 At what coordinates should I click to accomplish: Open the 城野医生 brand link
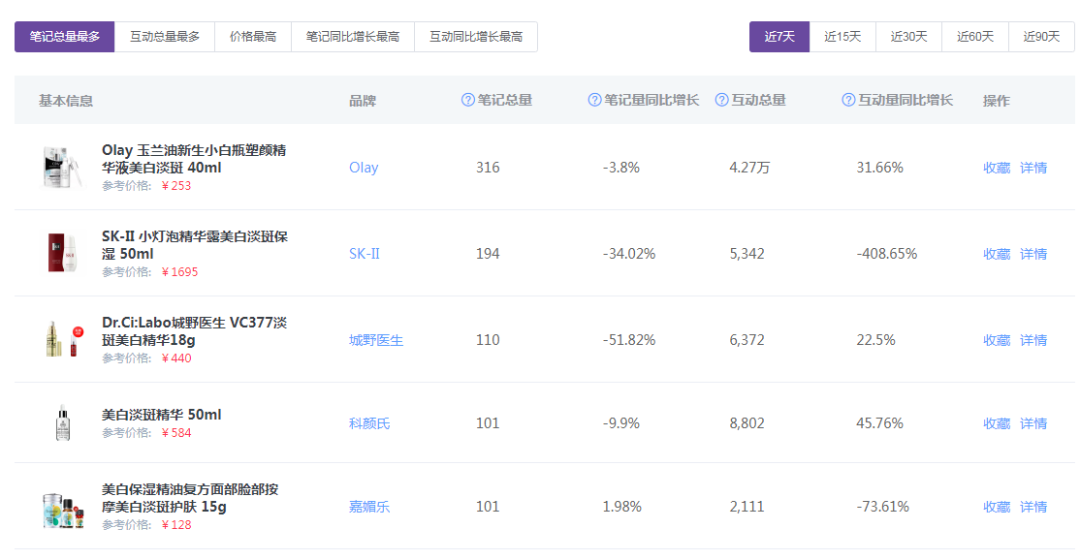coord(376,340)
